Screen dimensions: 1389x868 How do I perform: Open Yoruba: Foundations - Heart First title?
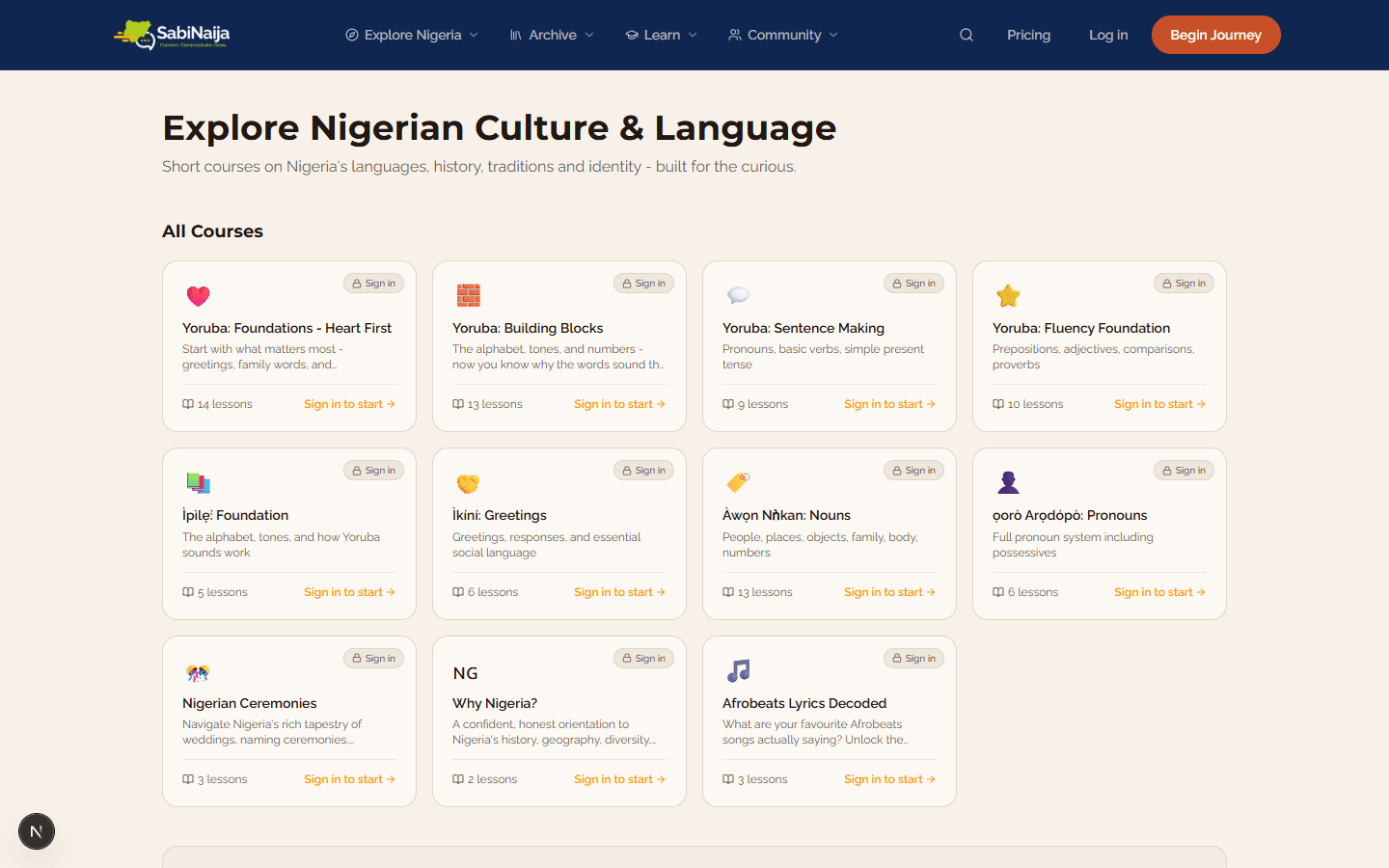point(287,328)
